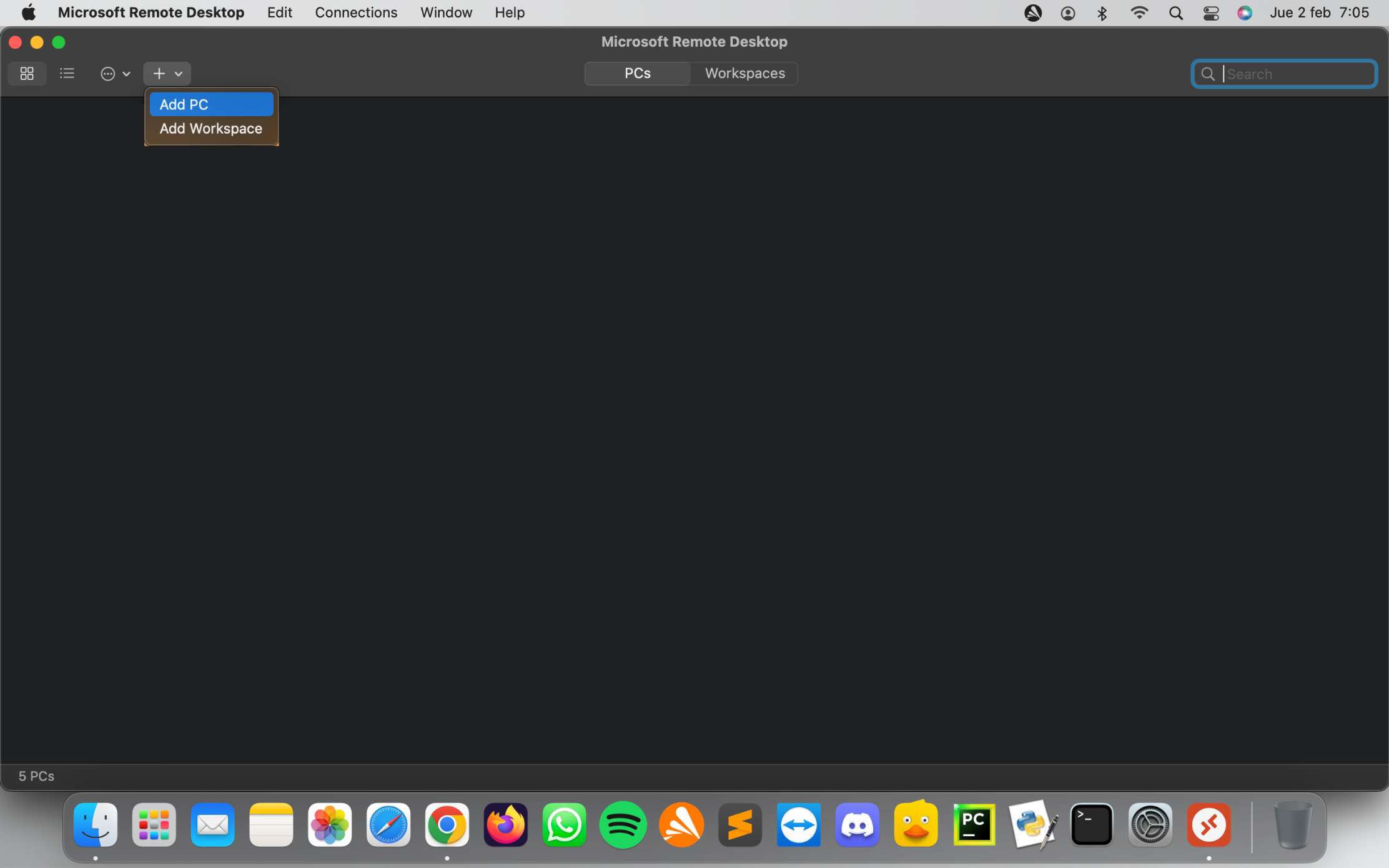Viewport: 1389px width, 868px height.
Task: Open the Trash in the Dock
Action: click(x=1292, y=825)
